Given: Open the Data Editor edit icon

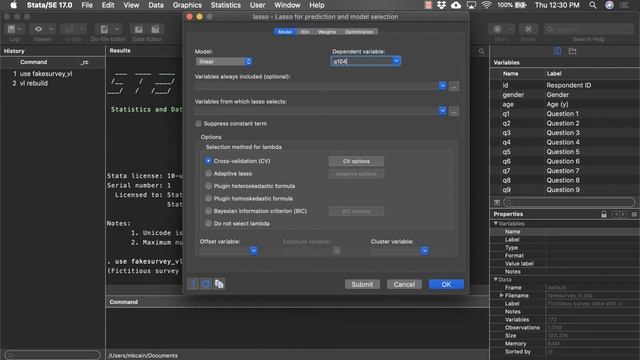Looking at the screenshot, I should coord(139,29).
